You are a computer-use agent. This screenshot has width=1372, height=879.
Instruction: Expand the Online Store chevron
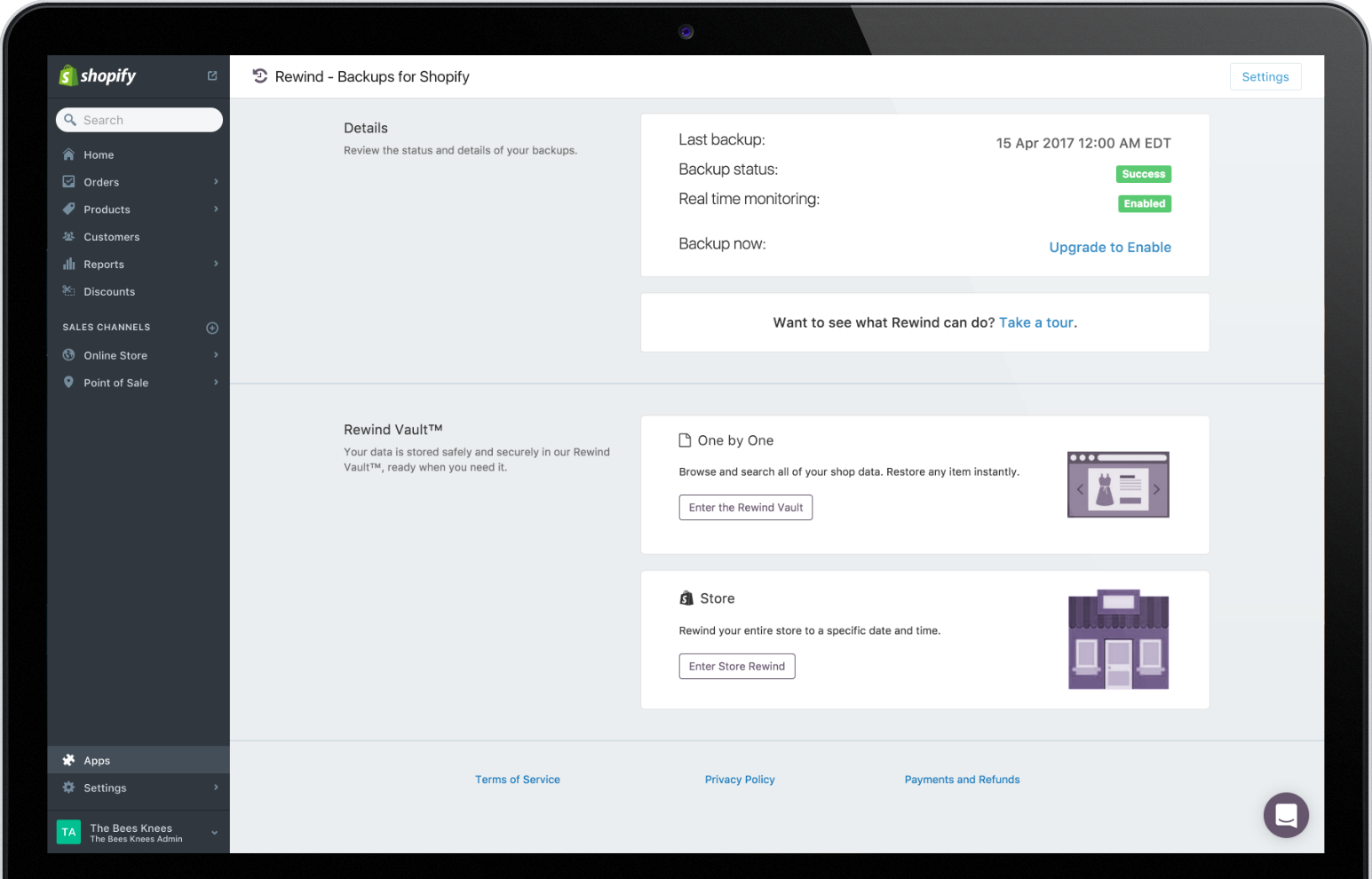[216, 355]
